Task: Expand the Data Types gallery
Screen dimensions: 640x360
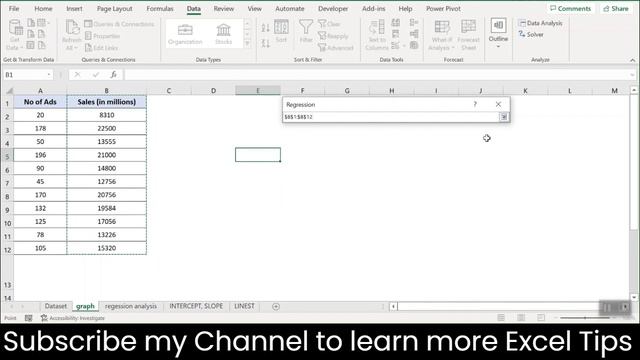Action: (x=247, y=43)
